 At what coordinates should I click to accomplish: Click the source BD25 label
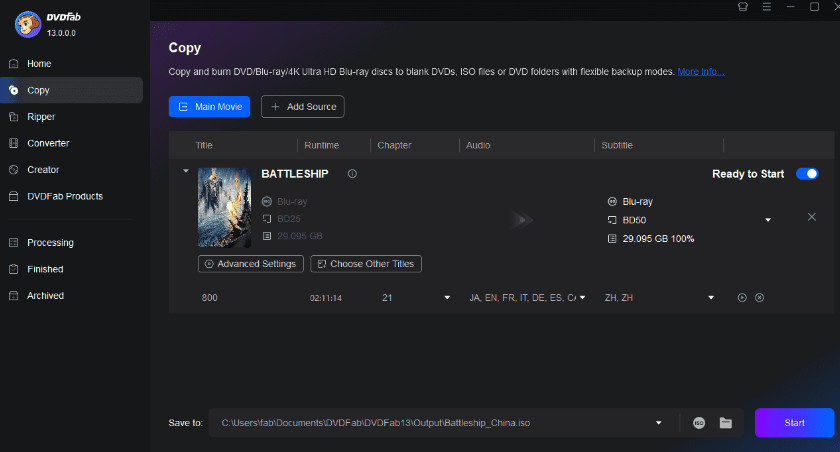pyautogui.click(x=289, y=219)
